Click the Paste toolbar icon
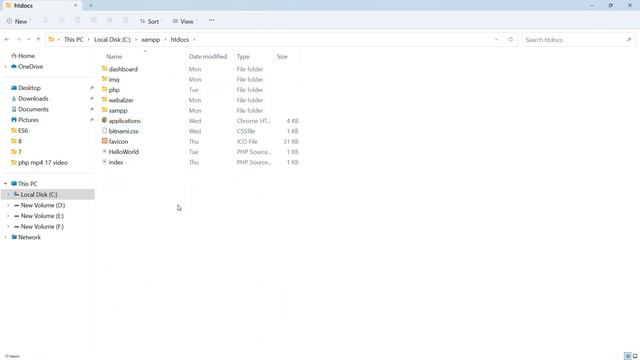Image resolution: width=640 pixels, height=360 pixels. pos(78,21)
